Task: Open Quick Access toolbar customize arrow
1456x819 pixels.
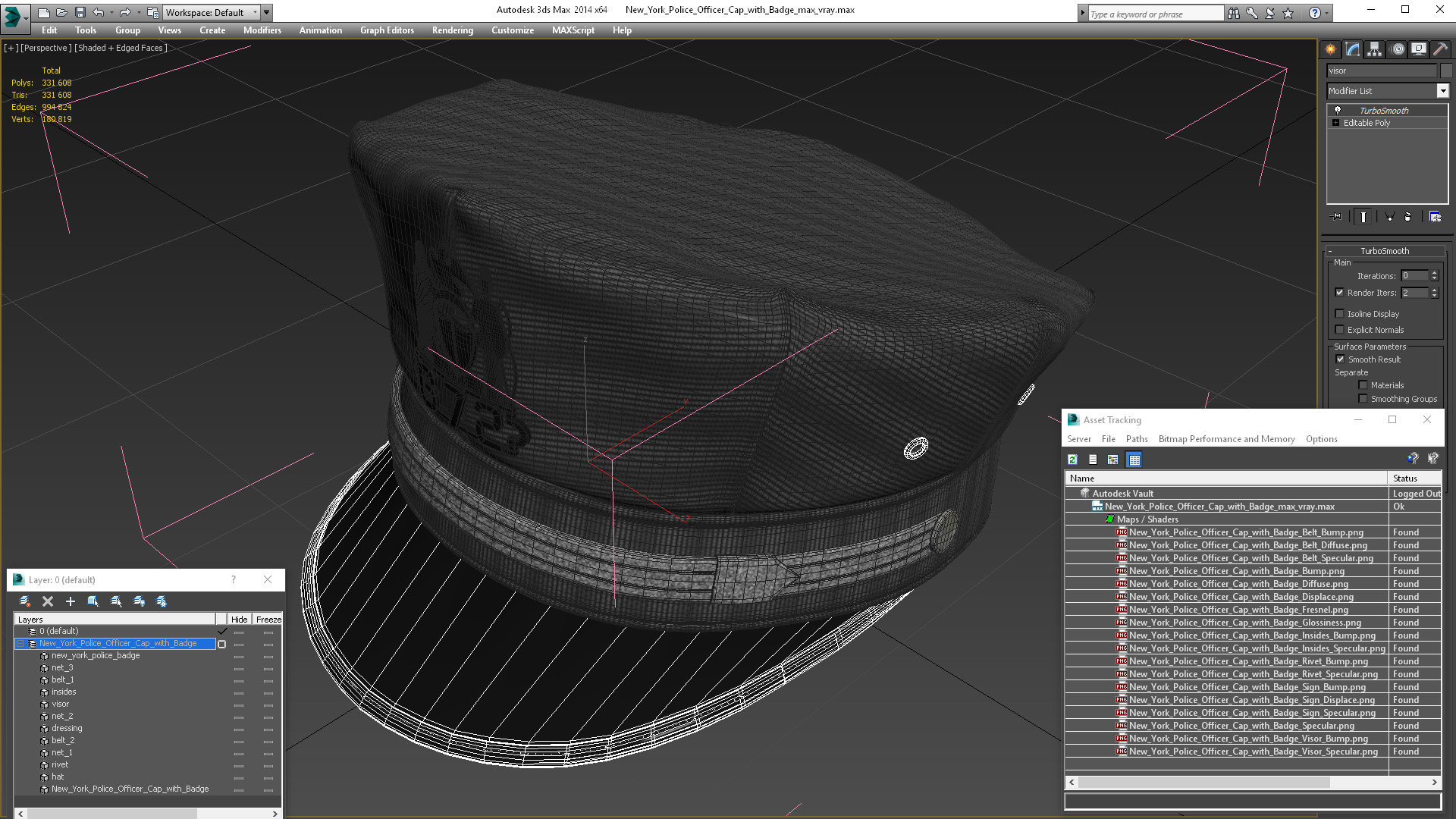Action: click(267, 12)
